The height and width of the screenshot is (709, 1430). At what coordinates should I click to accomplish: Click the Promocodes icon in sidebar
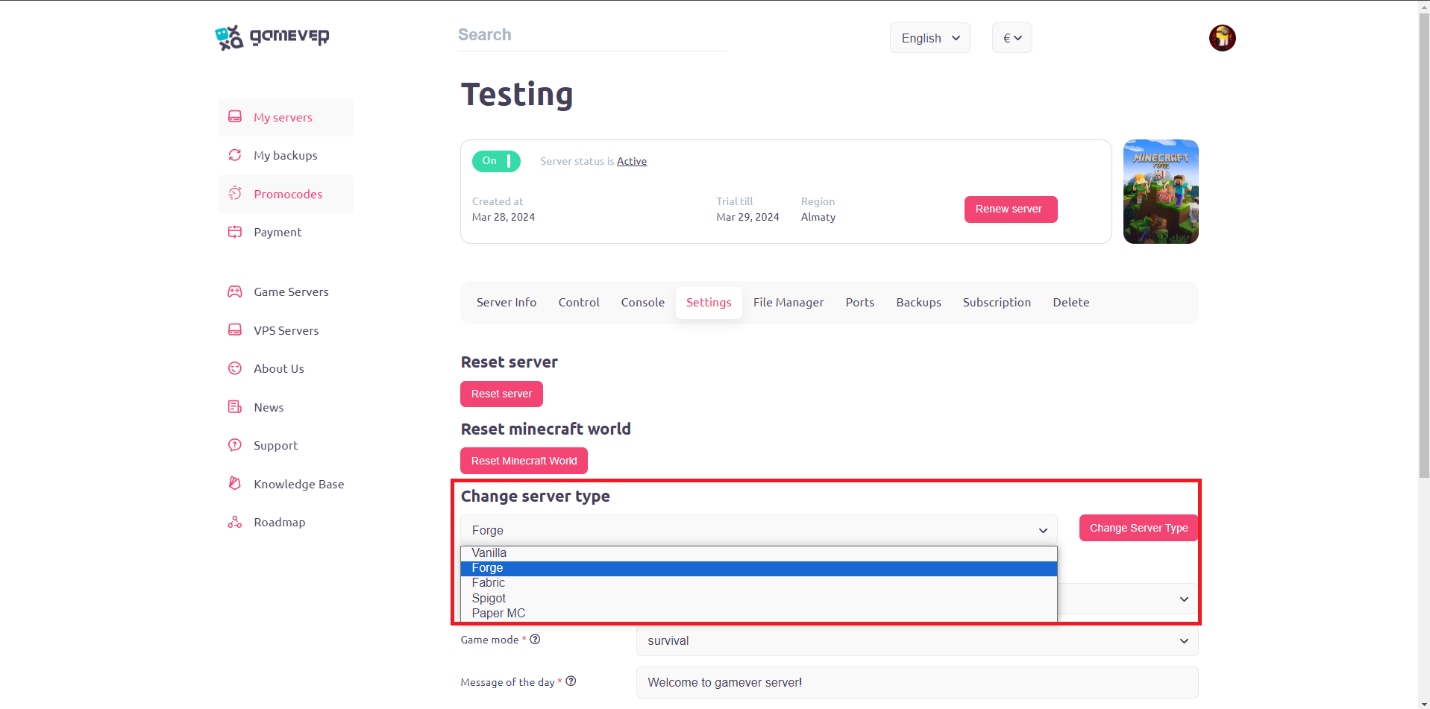235,193
